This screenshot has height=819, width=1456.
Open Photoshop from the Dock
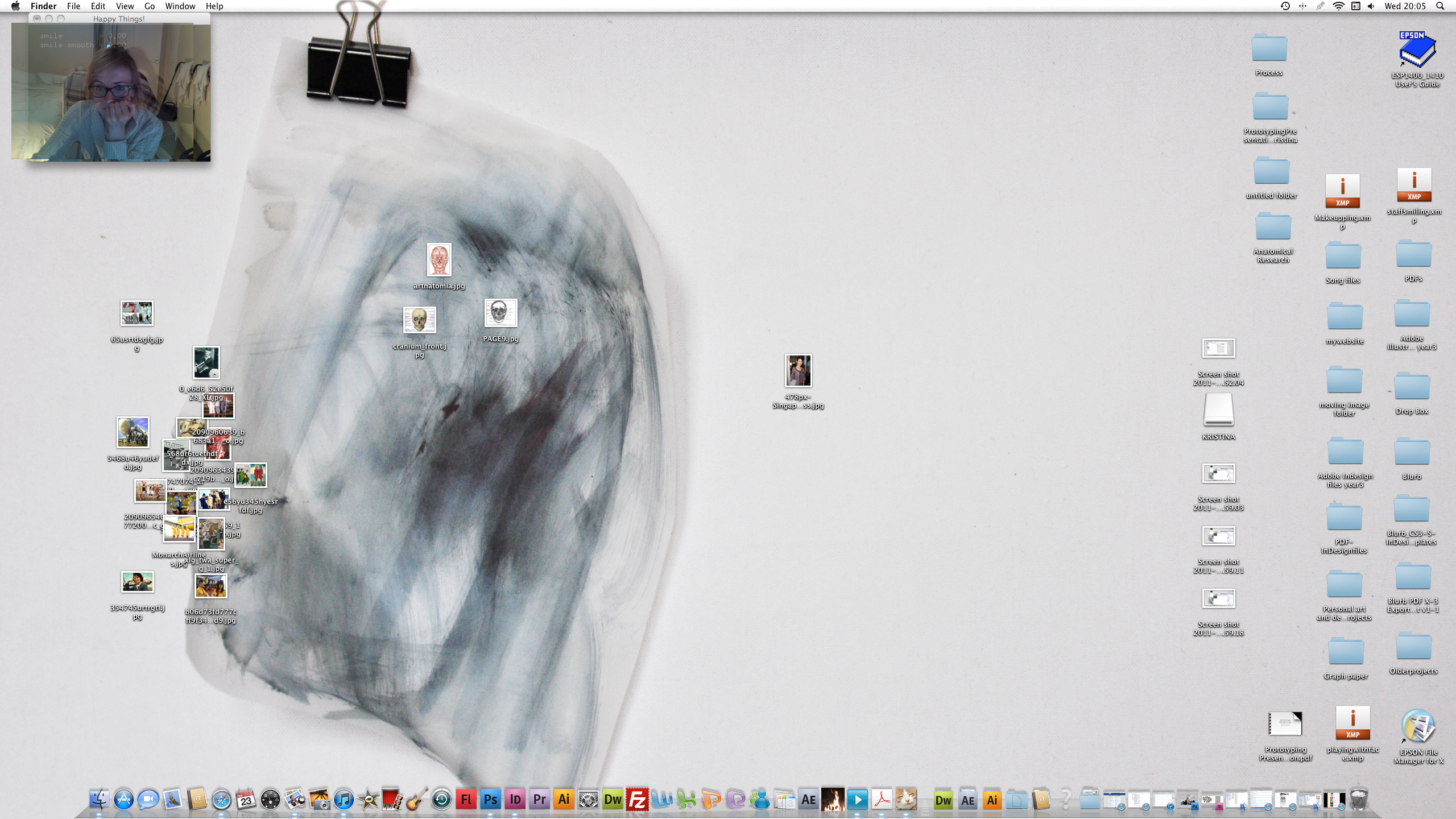point(490,800)
